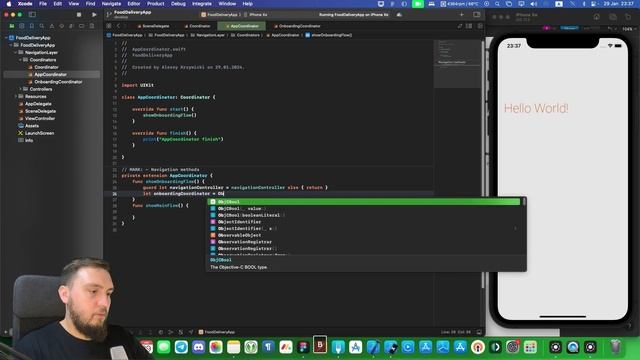The image size is (640, 360).
Task: Switch to Coordinator editor tab
Action: click(197, 26)
